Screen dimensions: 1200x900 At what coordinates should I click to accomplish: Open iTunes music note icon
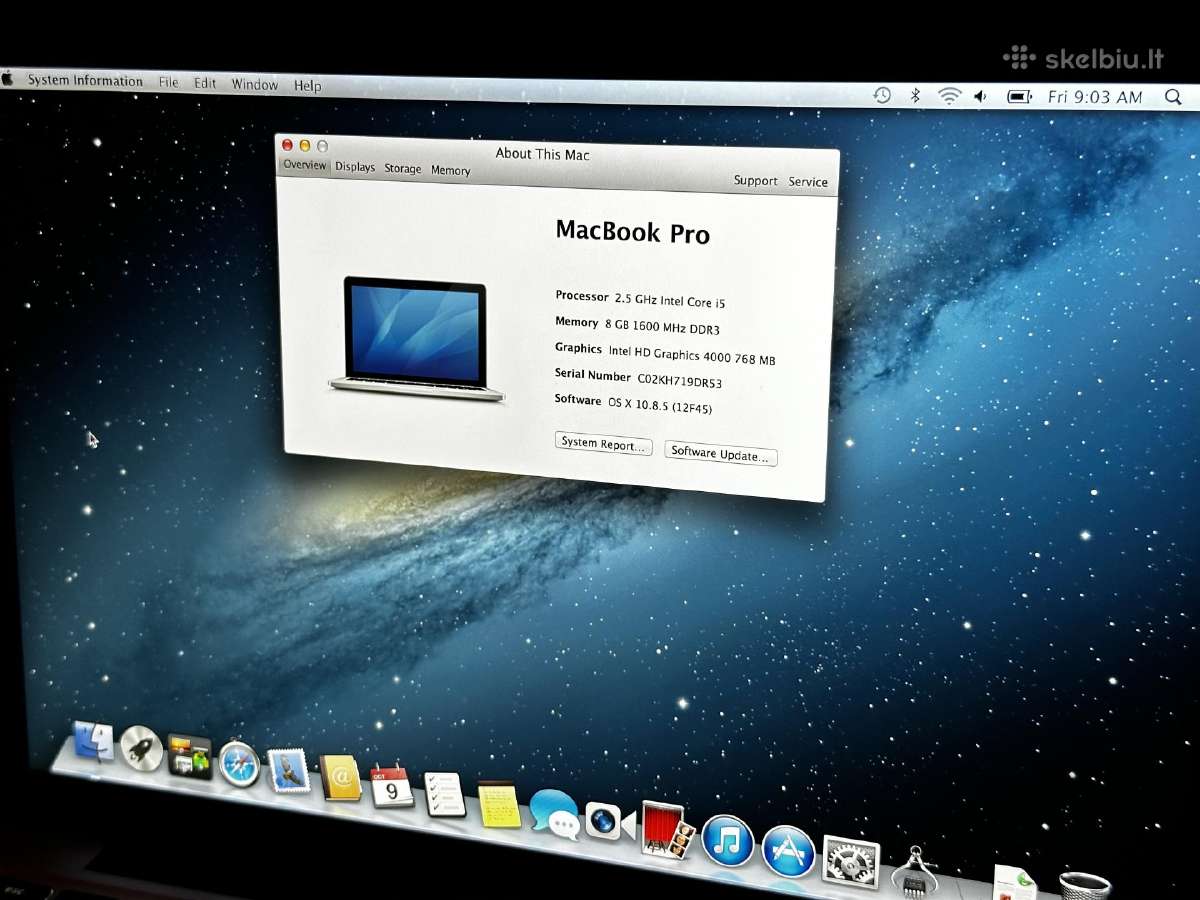(727, 841)
